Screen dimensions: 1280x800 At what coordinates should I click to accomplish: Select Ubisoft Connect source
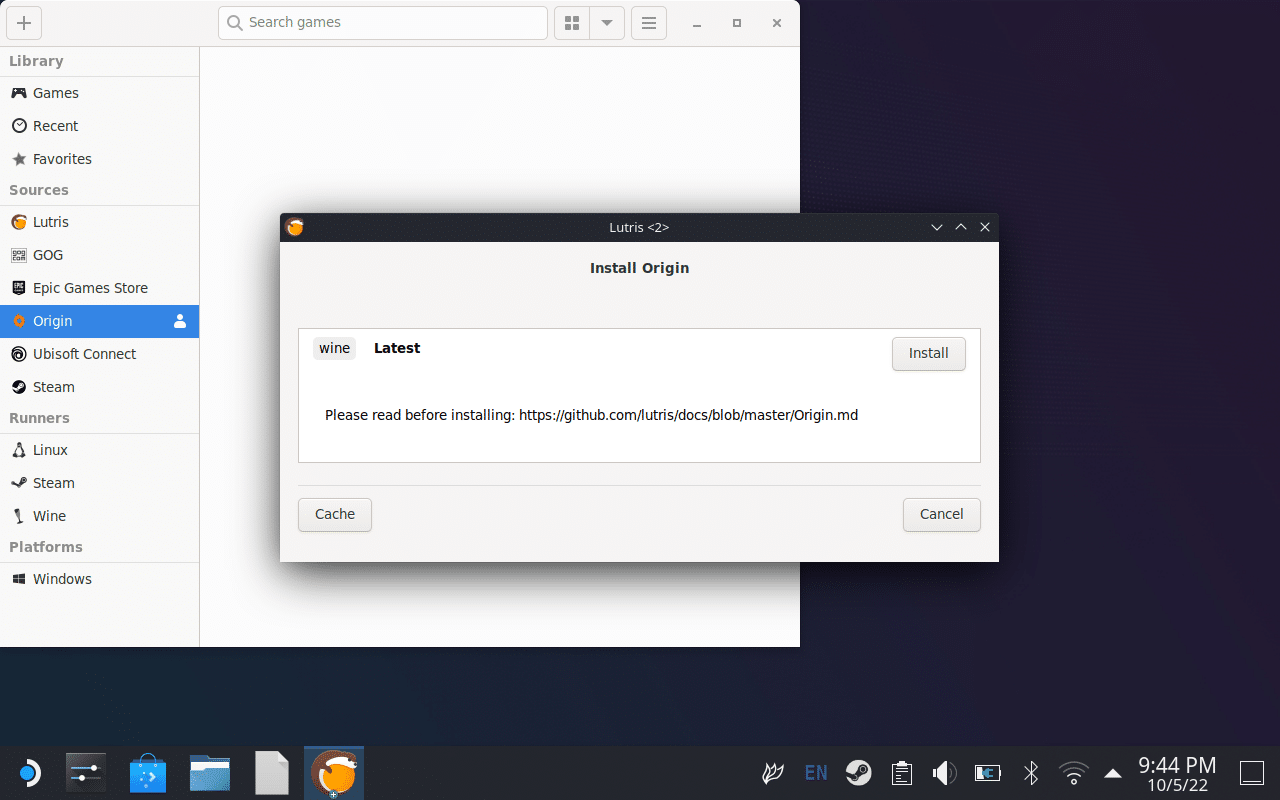click(99, 354)
